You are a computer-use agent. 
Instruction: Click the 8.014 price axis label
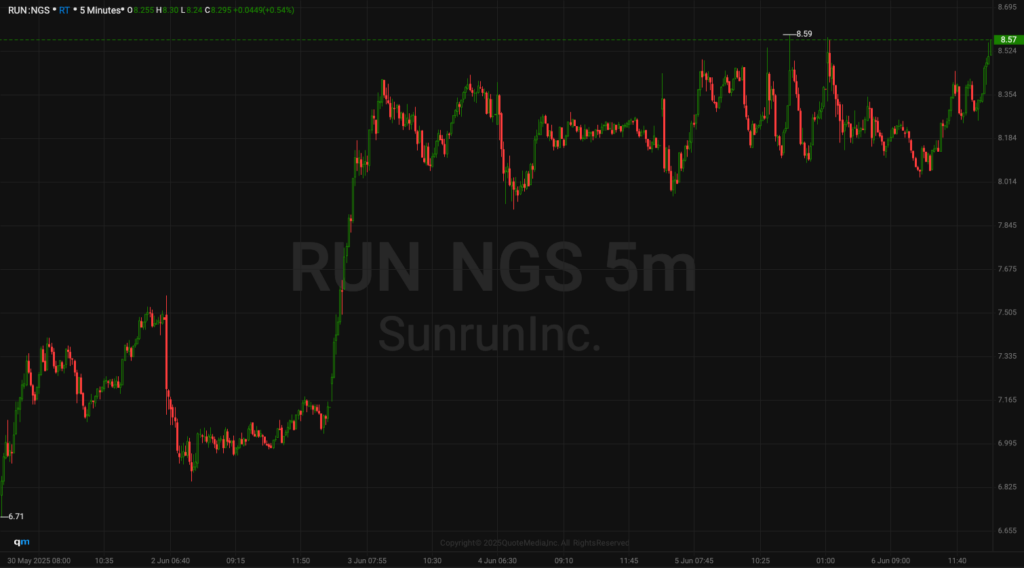tap(1007, 181)
